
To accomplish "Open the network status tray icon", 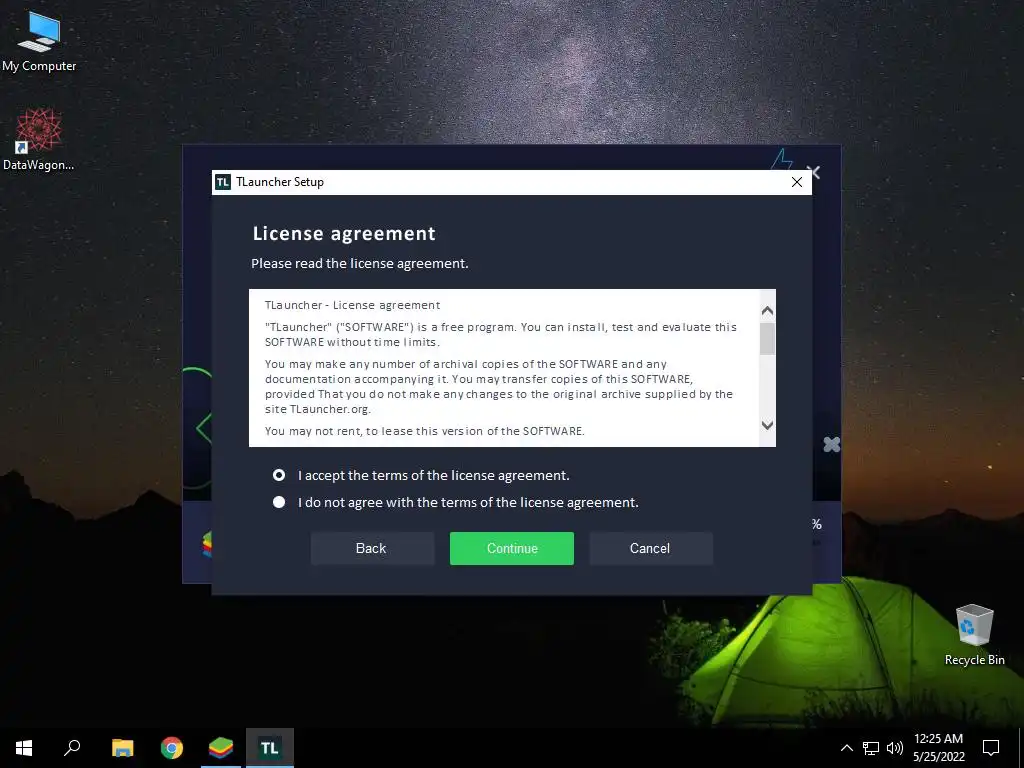I will (x=871, y=748).
